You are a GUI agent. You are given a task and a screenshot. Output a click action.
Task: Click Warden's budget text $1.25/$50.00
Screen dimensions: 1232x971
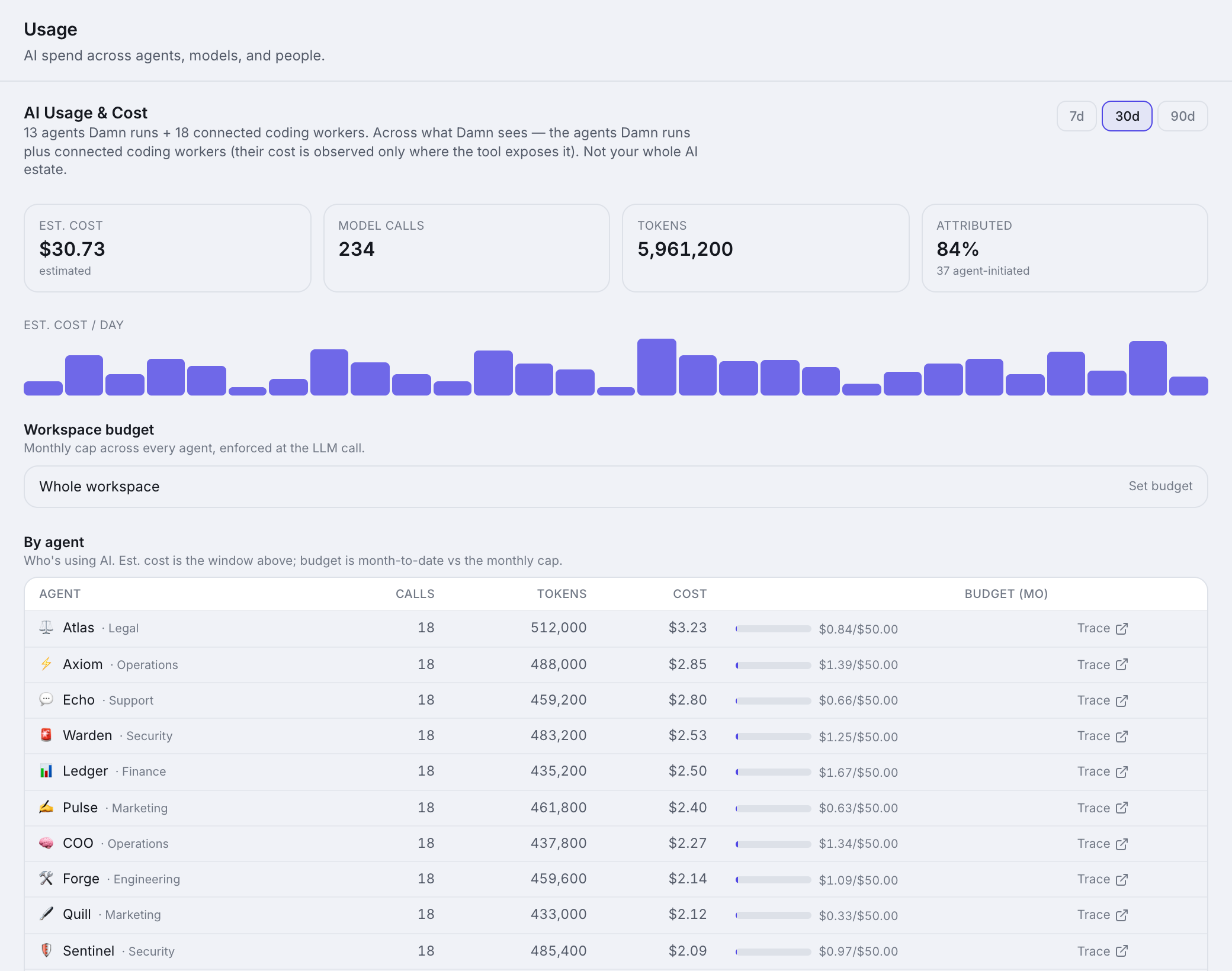pos(858,737)
